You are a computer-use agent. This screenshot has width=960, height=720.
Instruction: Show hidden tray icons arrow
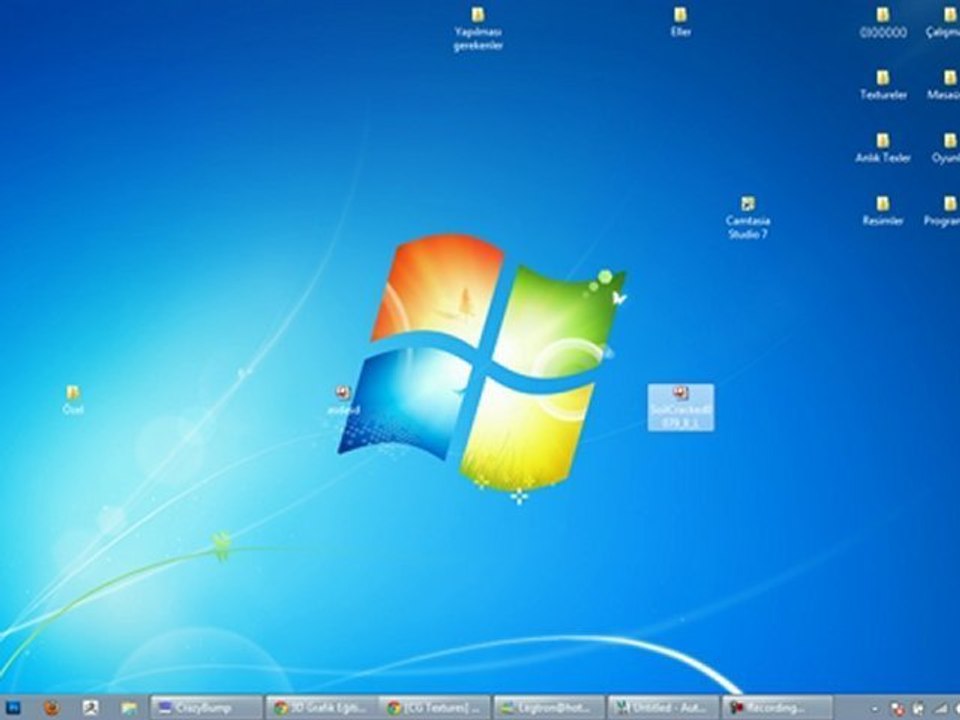[x=874, y=709]
